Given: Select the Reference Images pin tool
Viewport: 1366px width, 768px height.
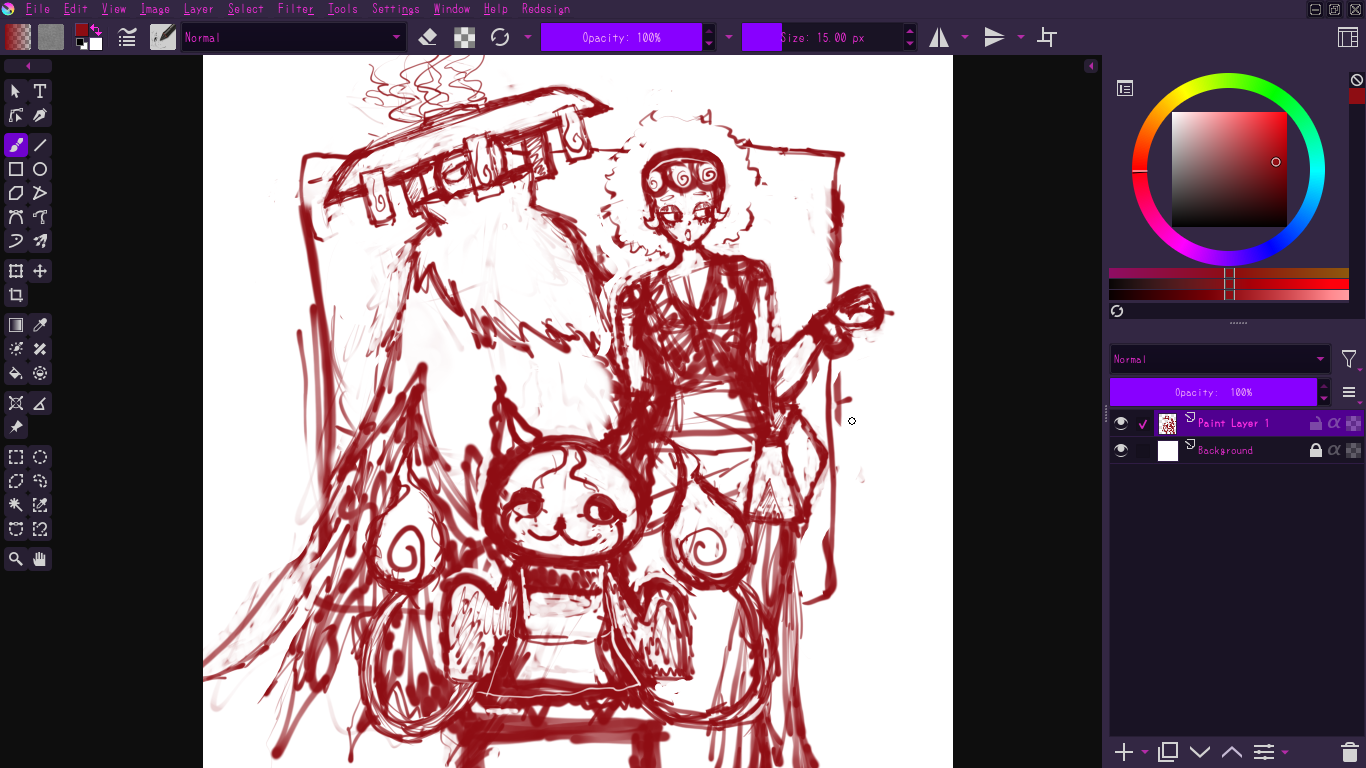Looking at the screenshot, I should [16, 427].
